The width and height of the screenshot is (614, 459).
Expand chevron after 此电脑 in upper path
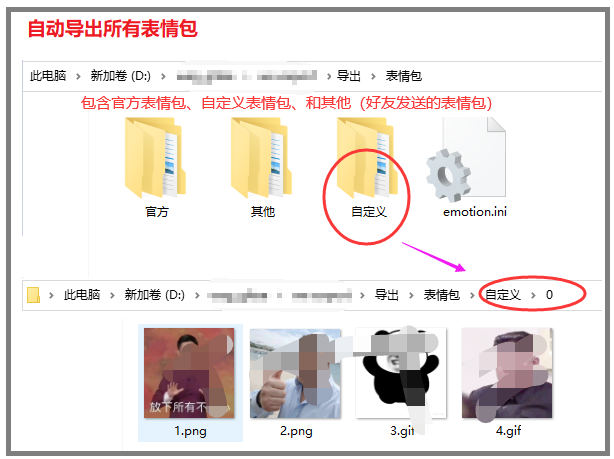78,76
